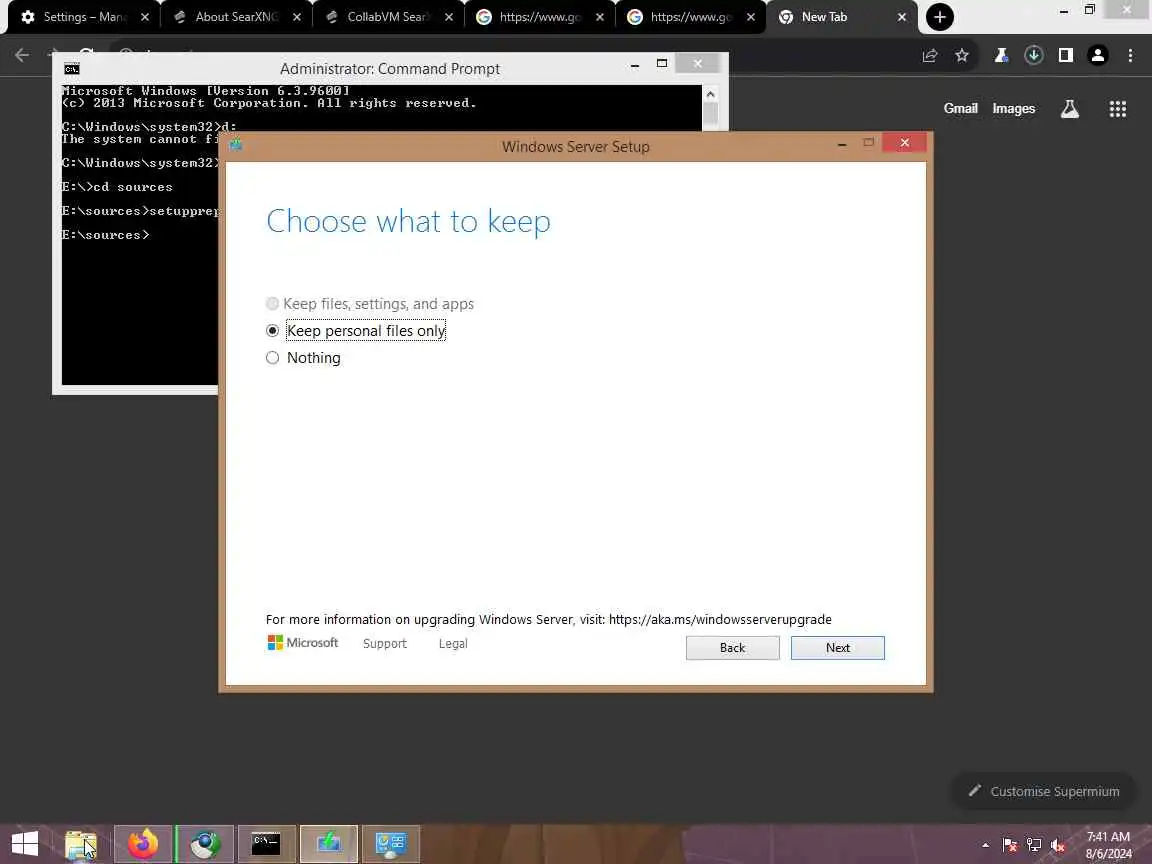The height and width of the screenshot is (864, 1152).
Task: Open the browser profile avatar
Action: tap(1098, 55)
